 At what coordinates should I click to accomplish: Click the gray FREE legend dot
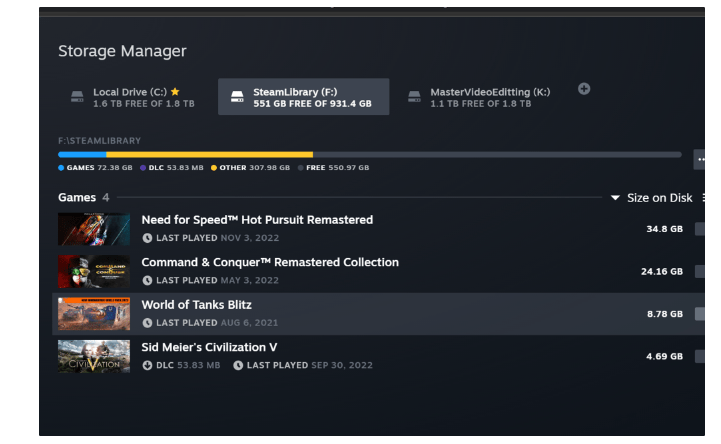tap(301, 168)
